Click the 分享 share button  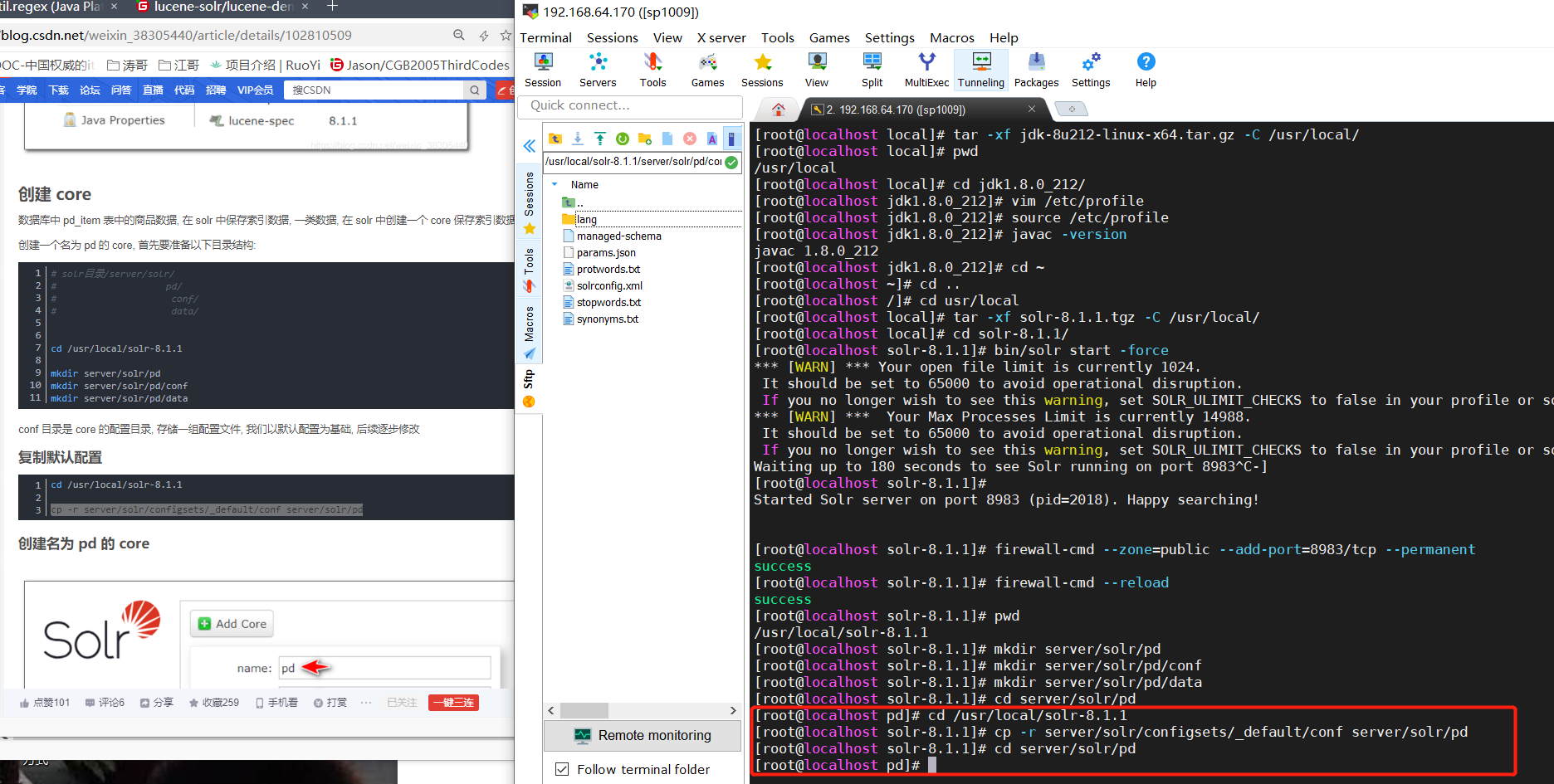157,703
